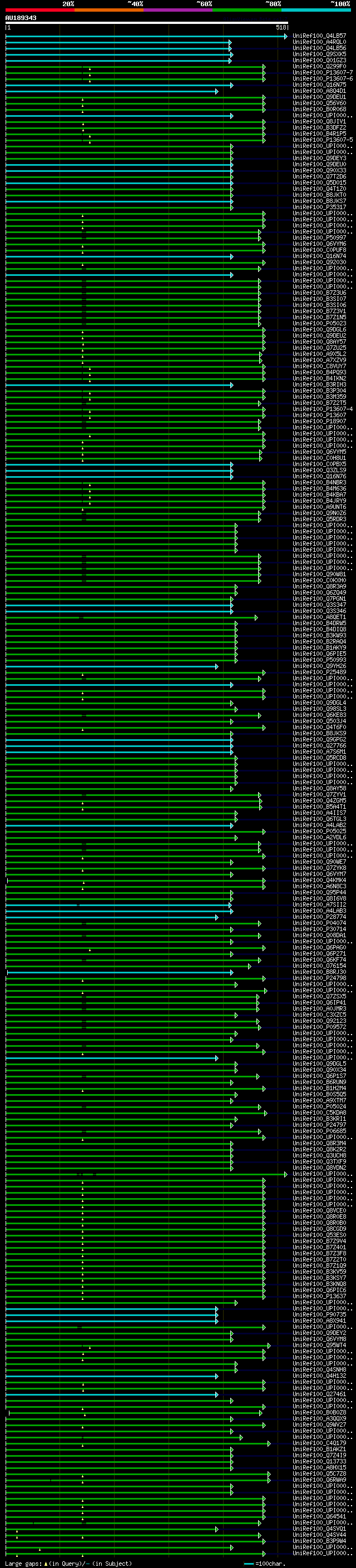Click hit label UniRef100_P50993

coord(319,660)
